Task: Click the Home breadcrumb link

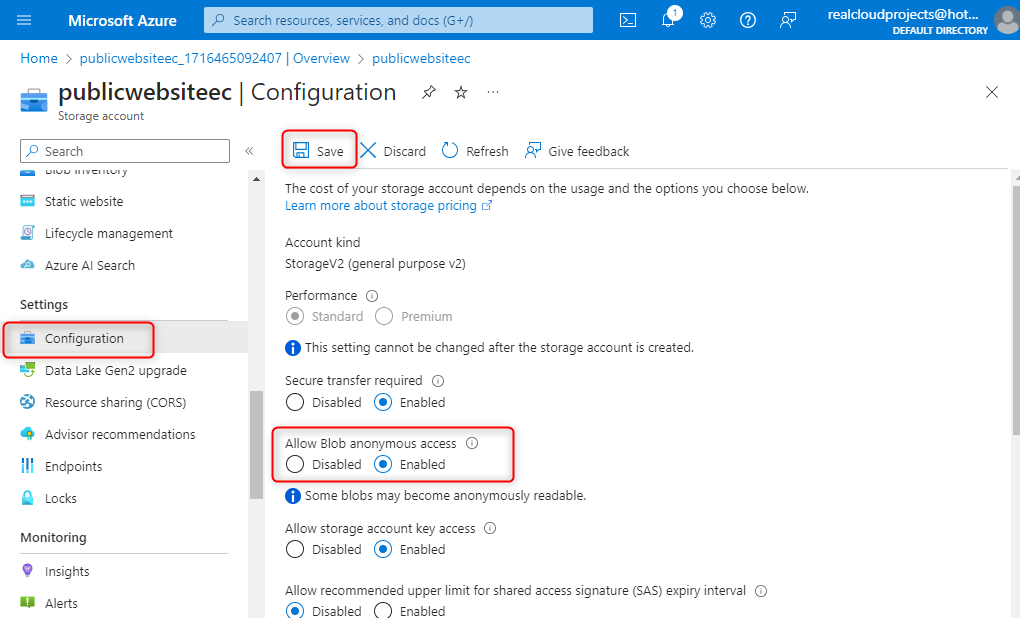Action: coord(39,58)
